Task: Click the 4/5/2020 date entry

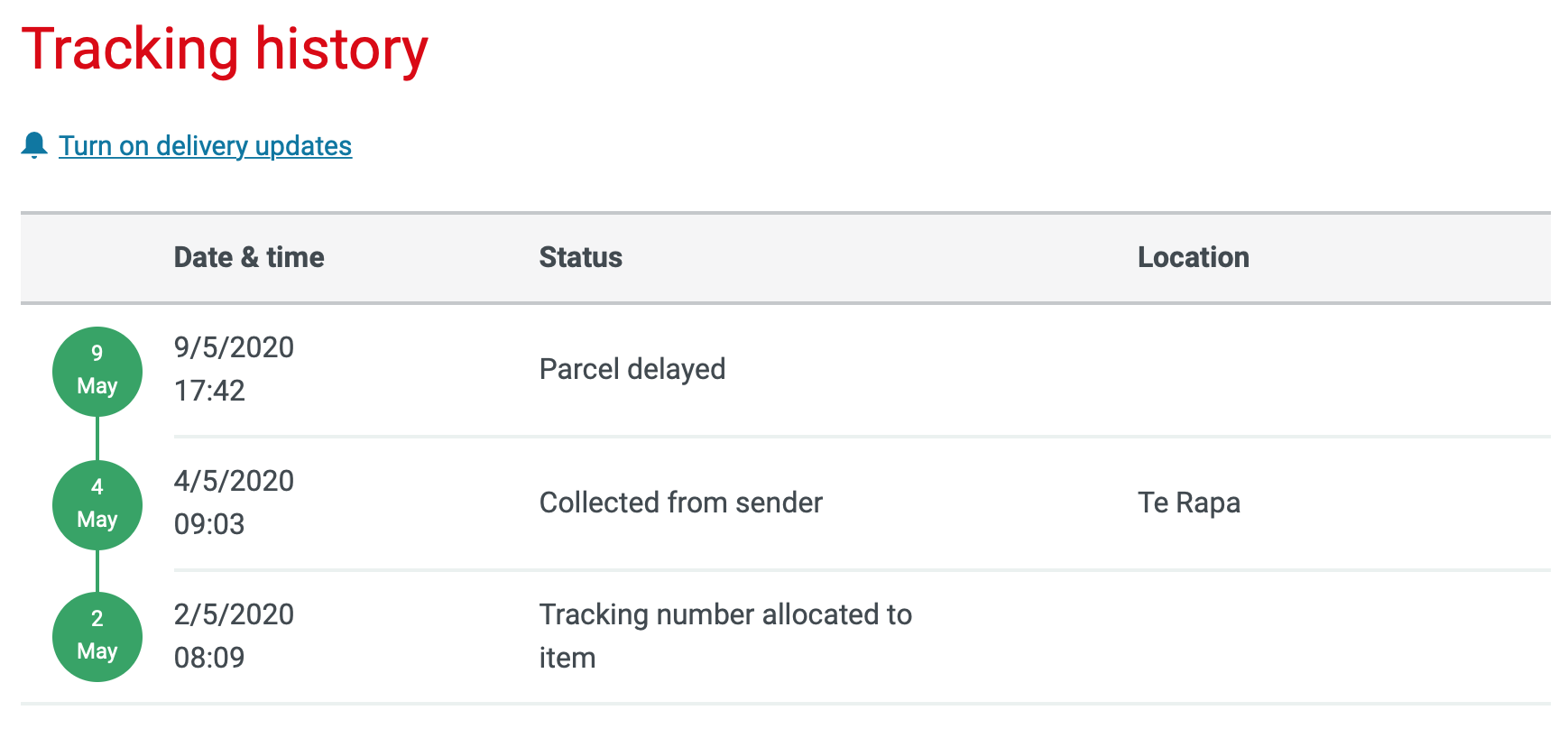Action: pos(234,481)
